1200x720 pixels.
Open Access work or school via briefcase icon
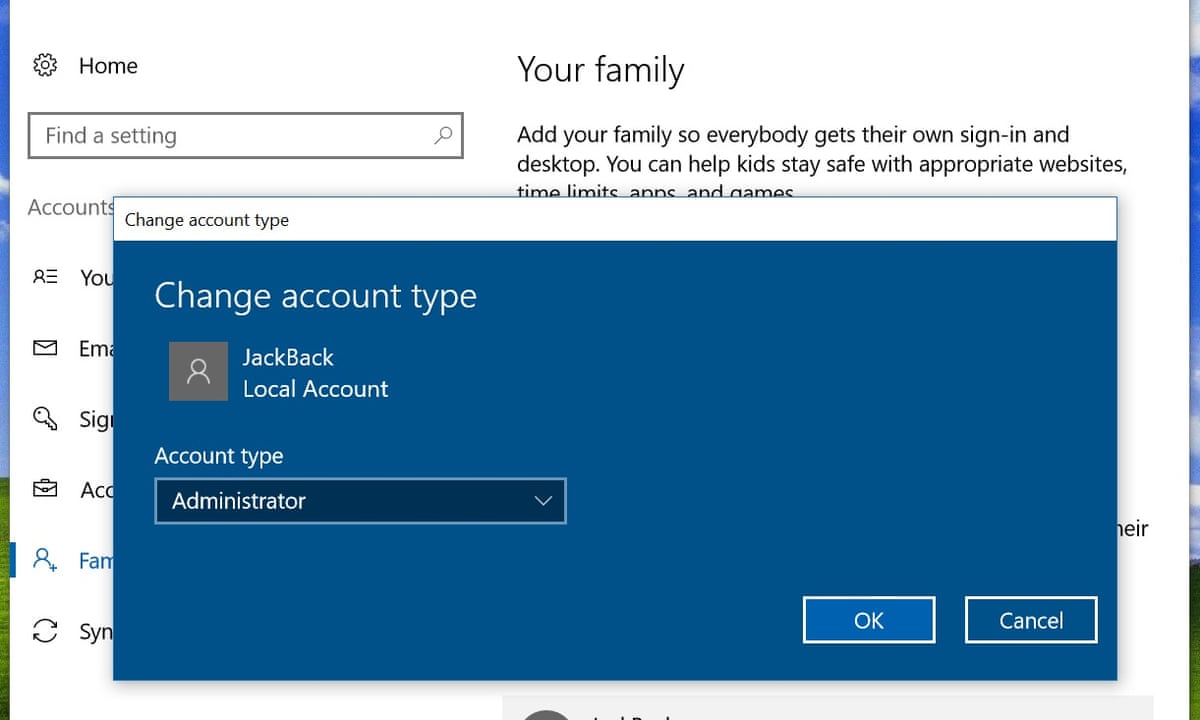pyautogui.click(x=45, y=489)
